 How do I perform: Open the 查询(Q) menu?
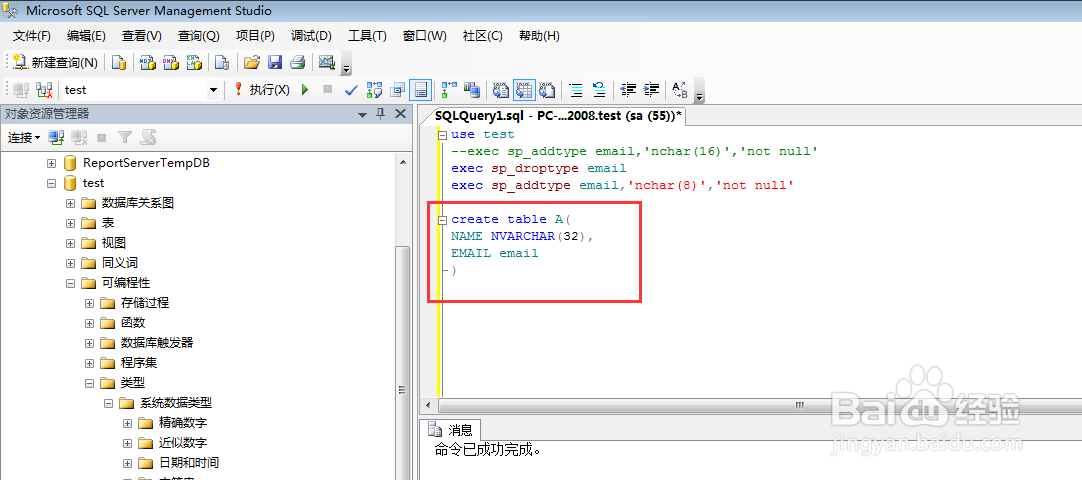[199, 36]
